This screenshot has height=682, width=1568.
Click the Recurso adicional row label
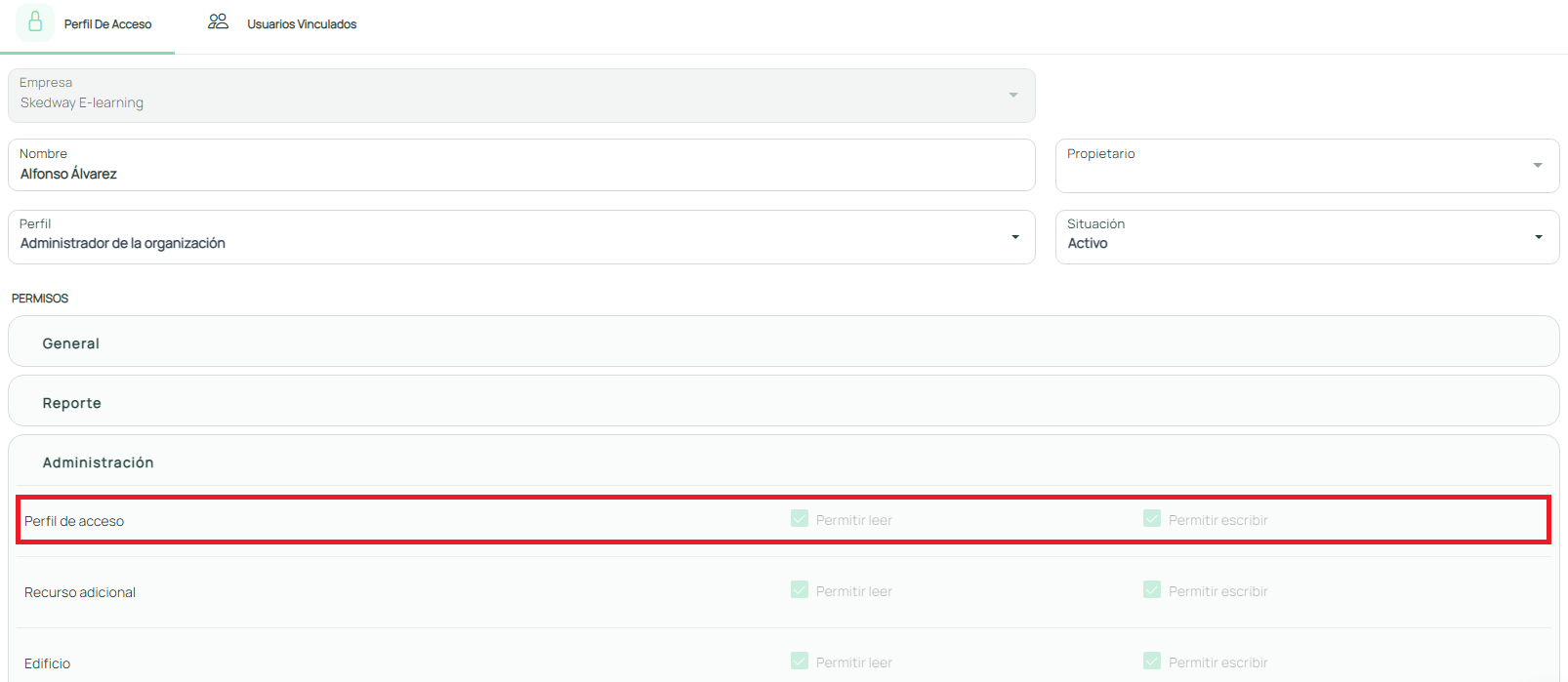[80, 592]
